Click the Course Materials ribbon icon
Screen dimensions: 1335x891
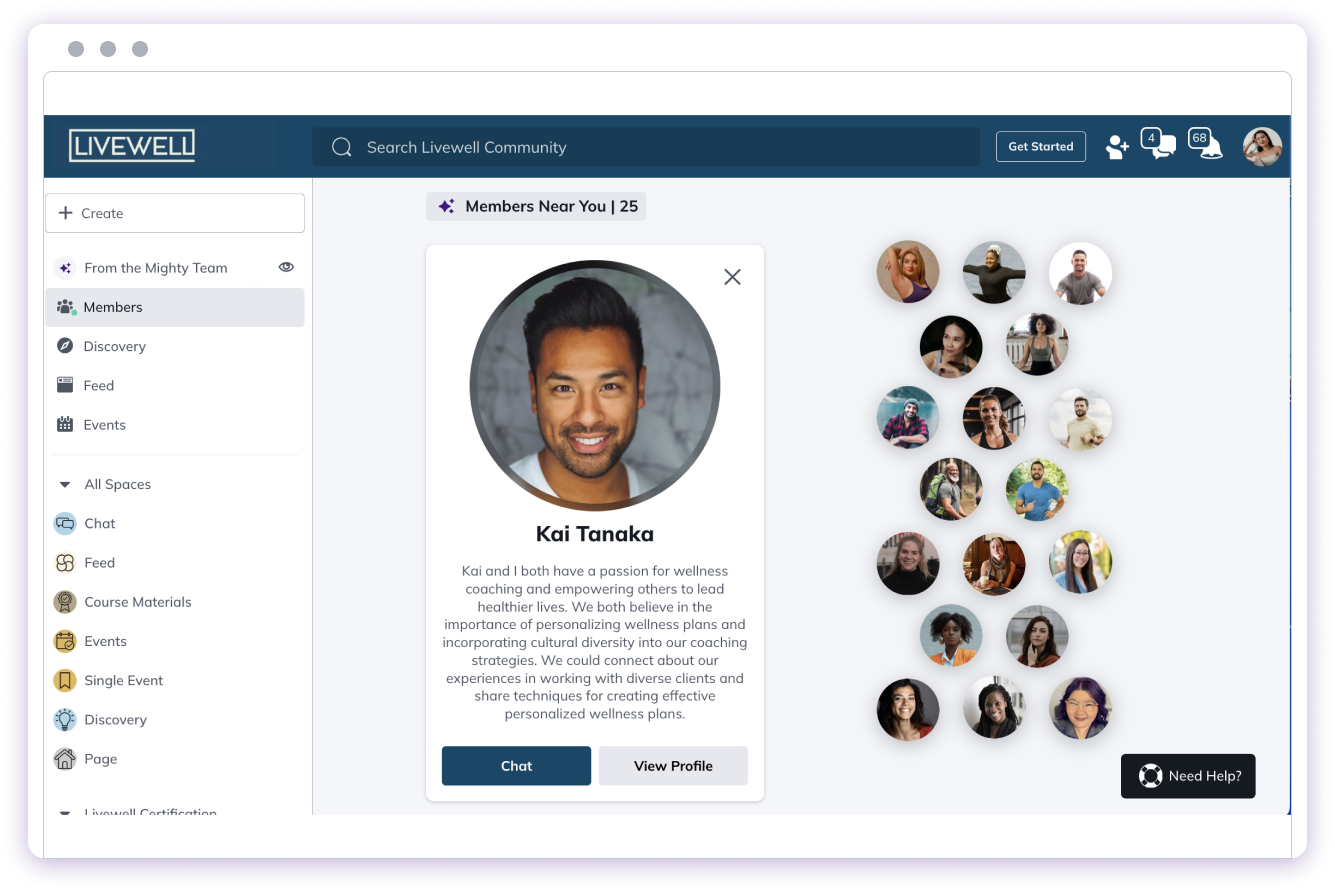65,601
